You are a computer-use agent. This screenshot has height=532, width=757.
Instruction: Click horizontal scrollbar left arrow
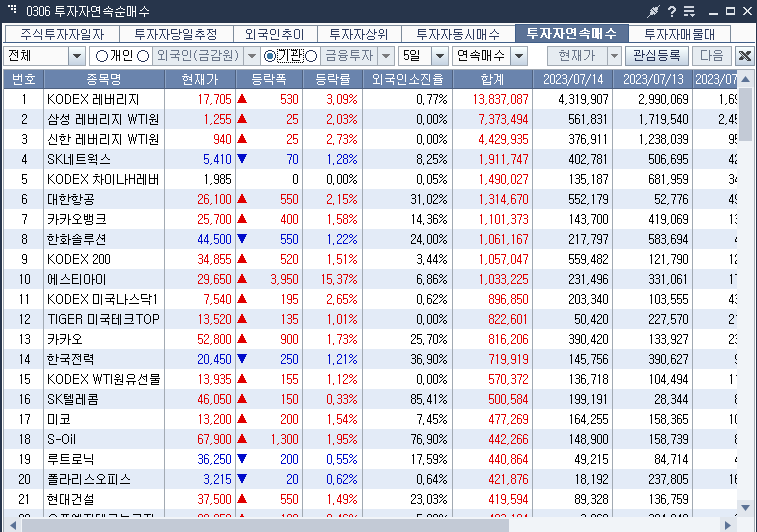click(x=13, y=525)
